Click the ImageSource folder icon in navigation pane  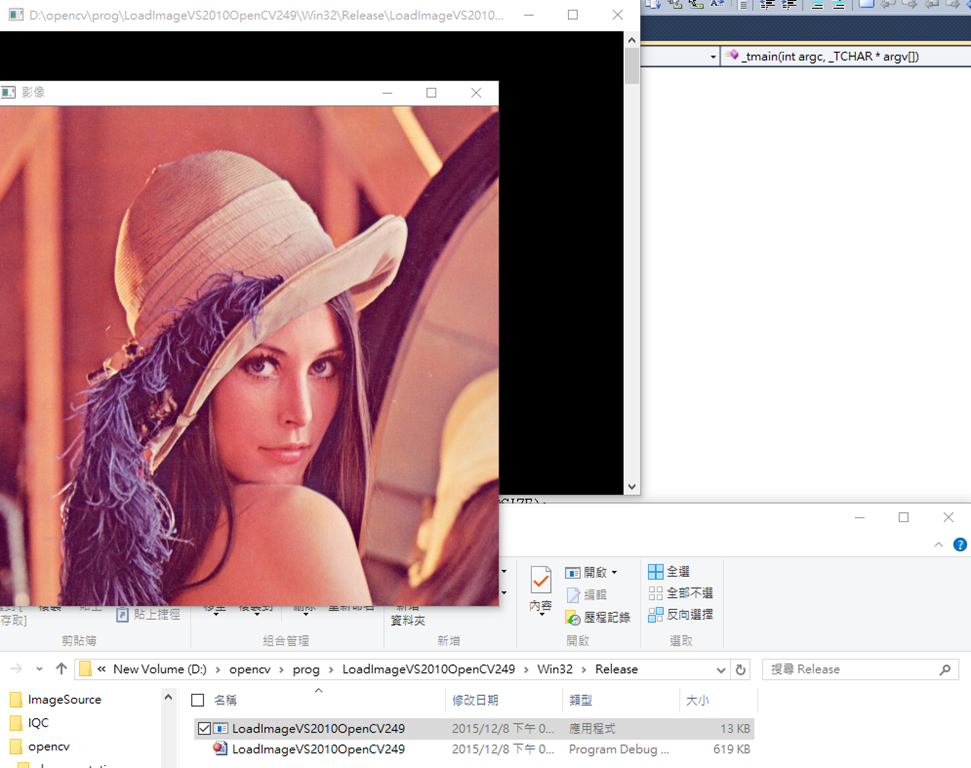click(x=17, y=700)
